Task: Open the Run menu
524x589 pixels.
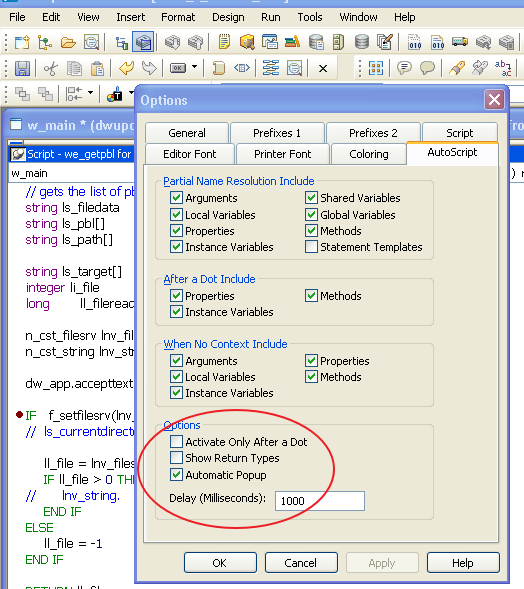Action: coord(270,17)
